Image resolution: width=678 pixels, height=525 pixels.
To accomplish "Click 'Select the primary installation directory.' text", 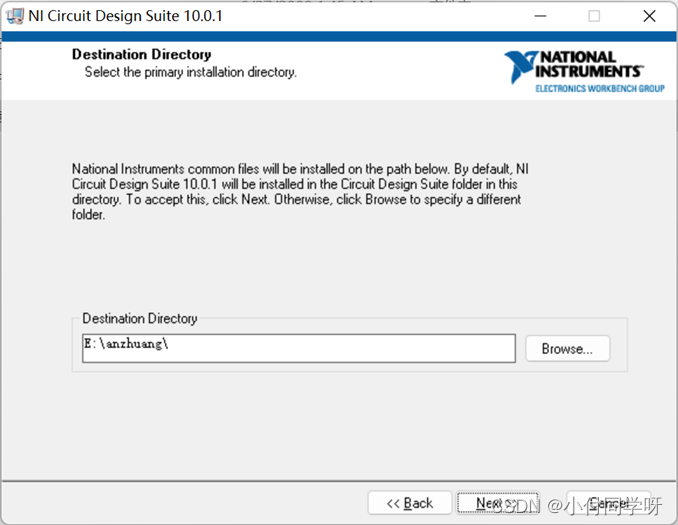I will (x=191, y=72).
